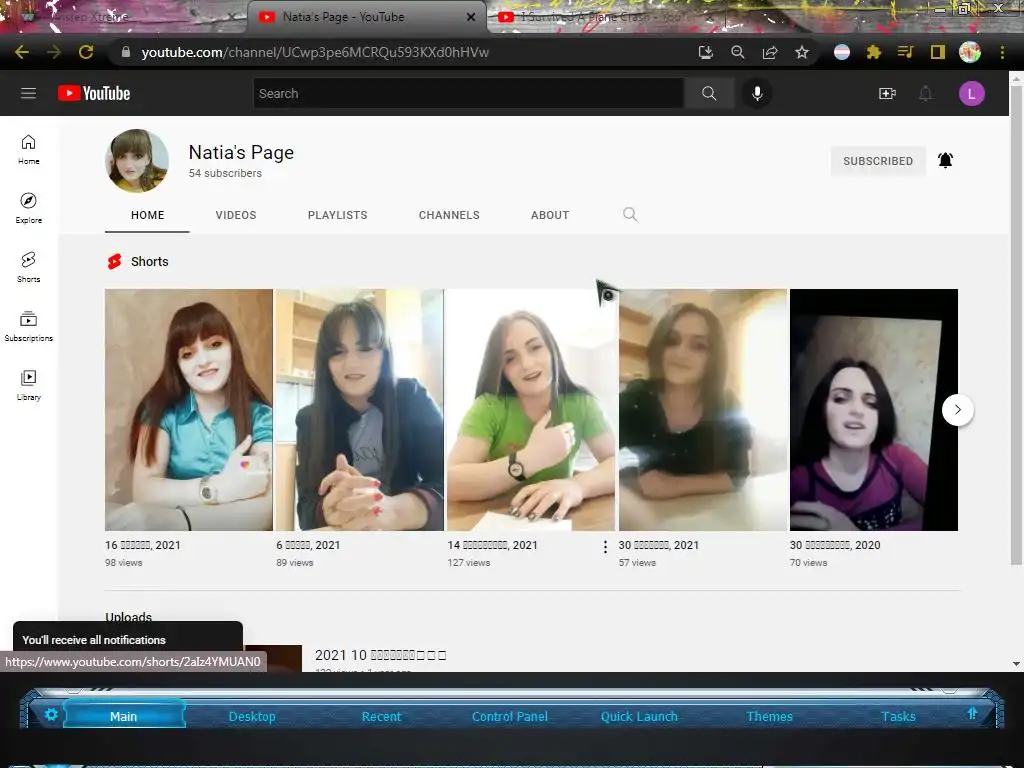Click the dock pin arrow icon

(972, 713)
